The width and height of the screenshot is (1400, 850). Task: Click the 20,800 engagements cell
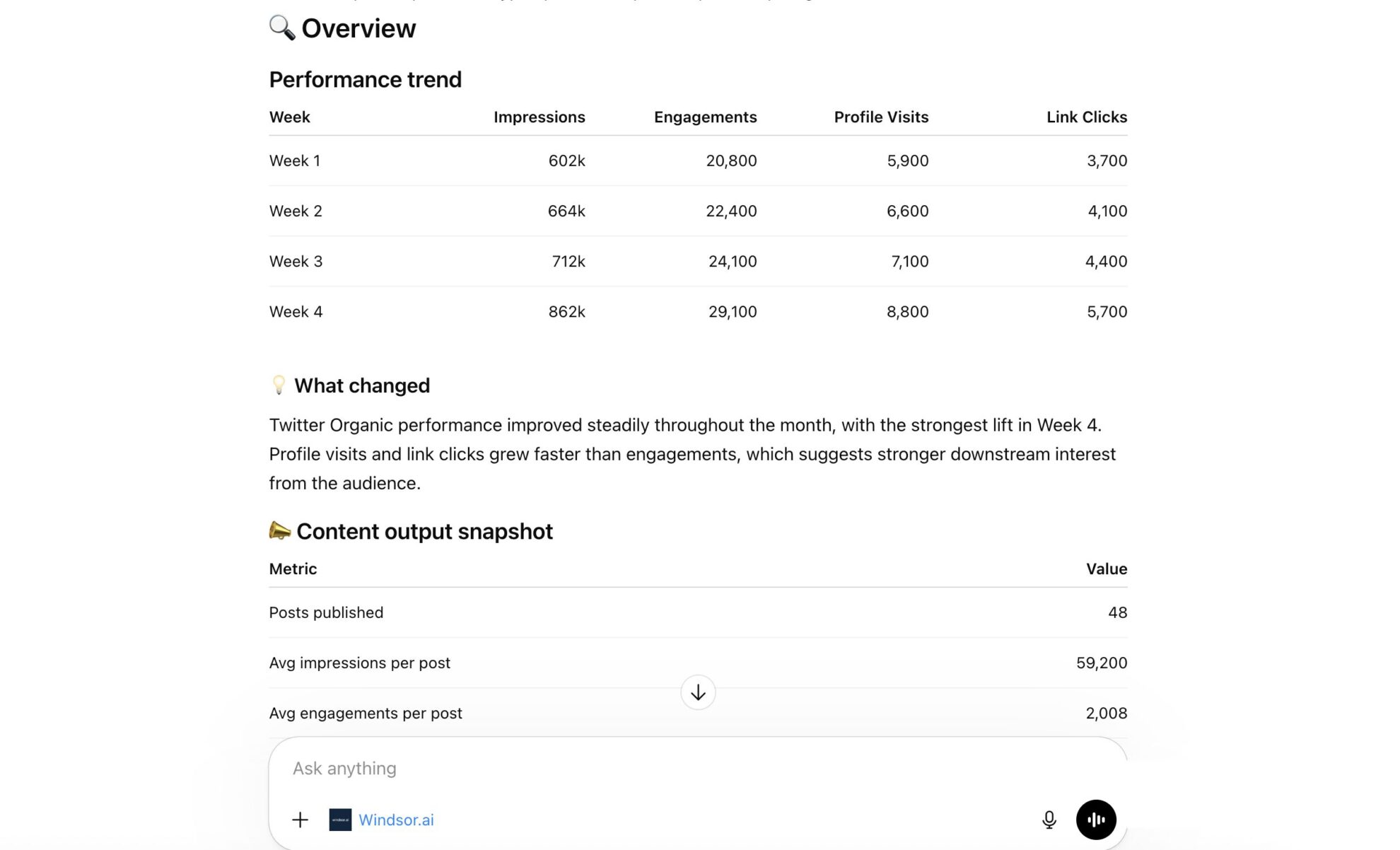click(731, 161)
